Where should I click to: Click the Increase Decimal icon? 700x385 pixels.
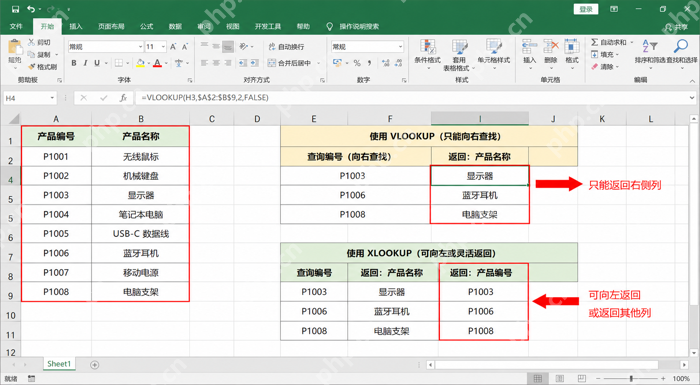pos(386,63)
